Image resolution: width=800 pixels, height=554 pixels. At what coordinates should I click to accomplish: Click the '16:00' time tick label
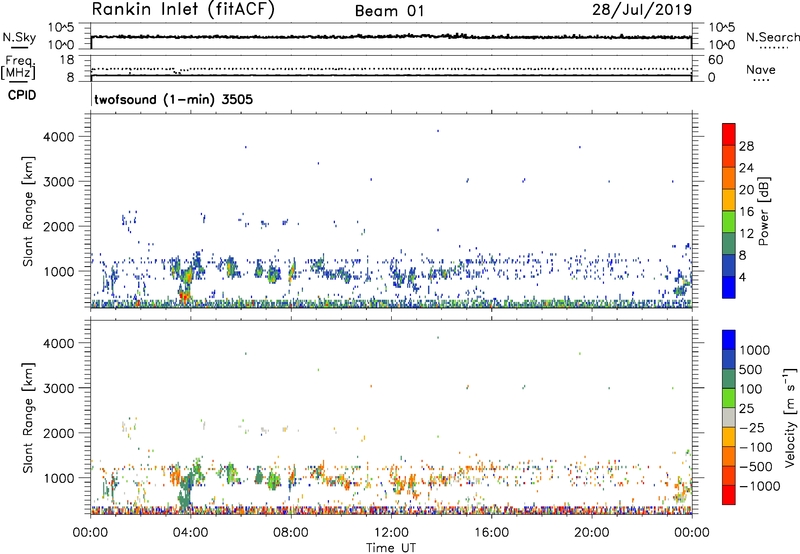[491, 533]
